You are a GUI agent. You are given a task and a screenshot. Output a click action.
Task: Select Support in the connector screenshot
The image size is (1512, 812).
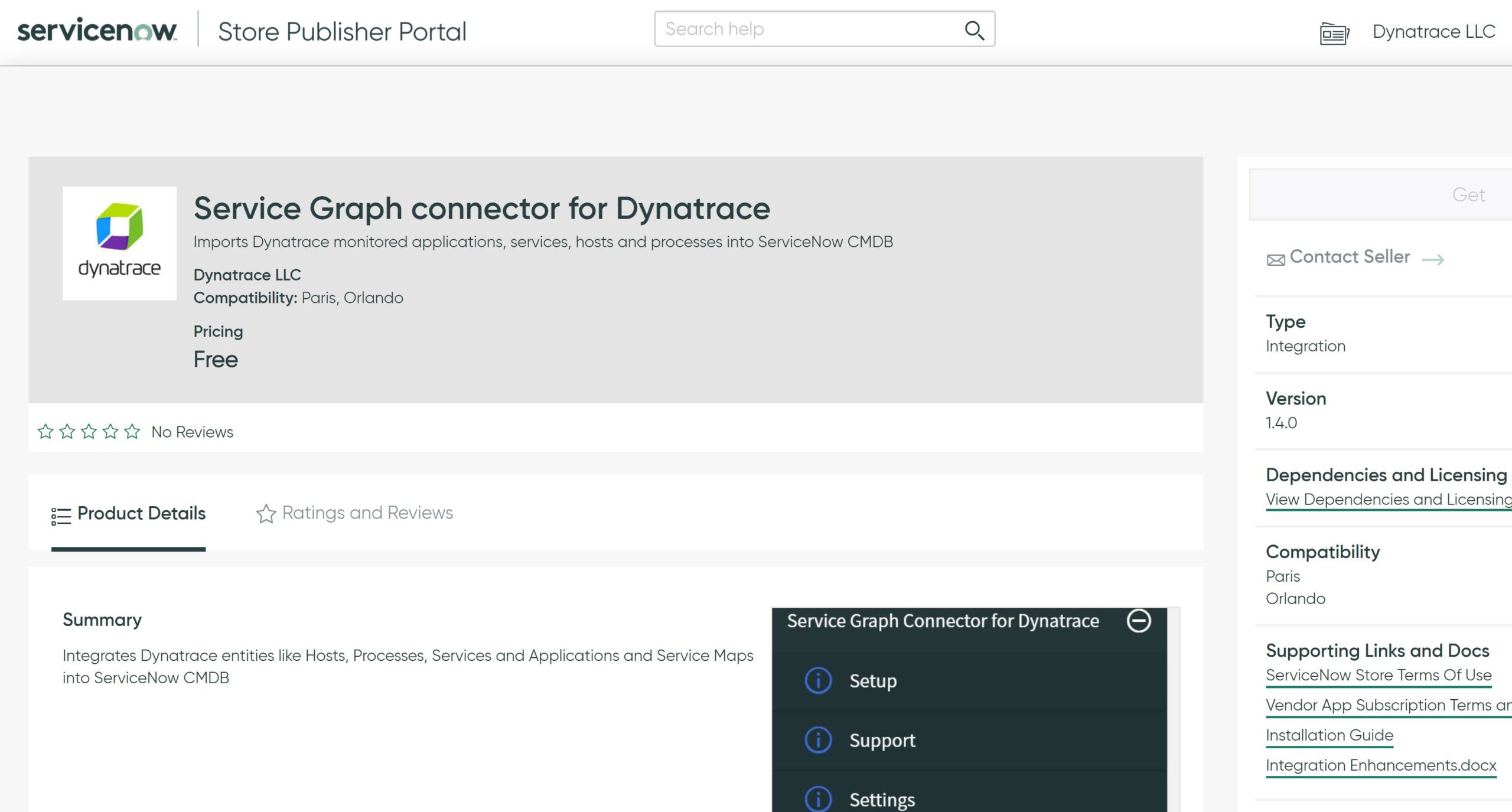[x=882, y=741]
